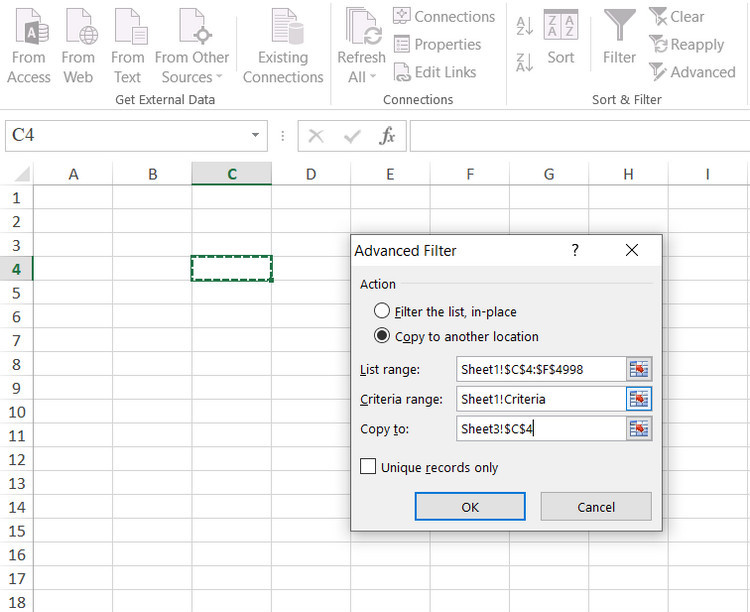Cancel the Advanced Filter dialog
The height and width of the screenshot is (612, 750).
596,507
